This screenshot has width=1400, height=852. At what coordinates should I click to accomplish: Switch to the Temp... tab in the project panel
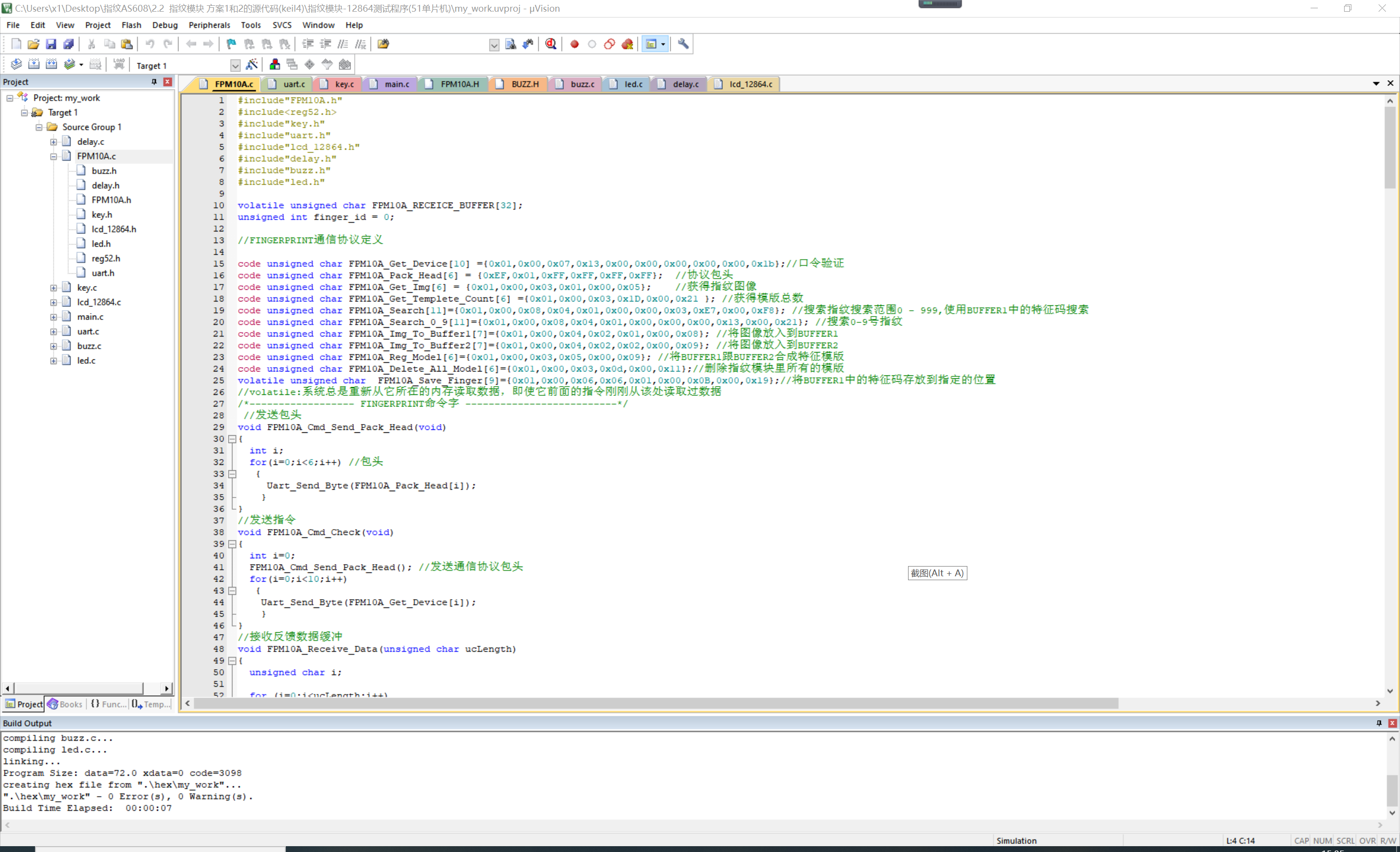coord(151,704)
